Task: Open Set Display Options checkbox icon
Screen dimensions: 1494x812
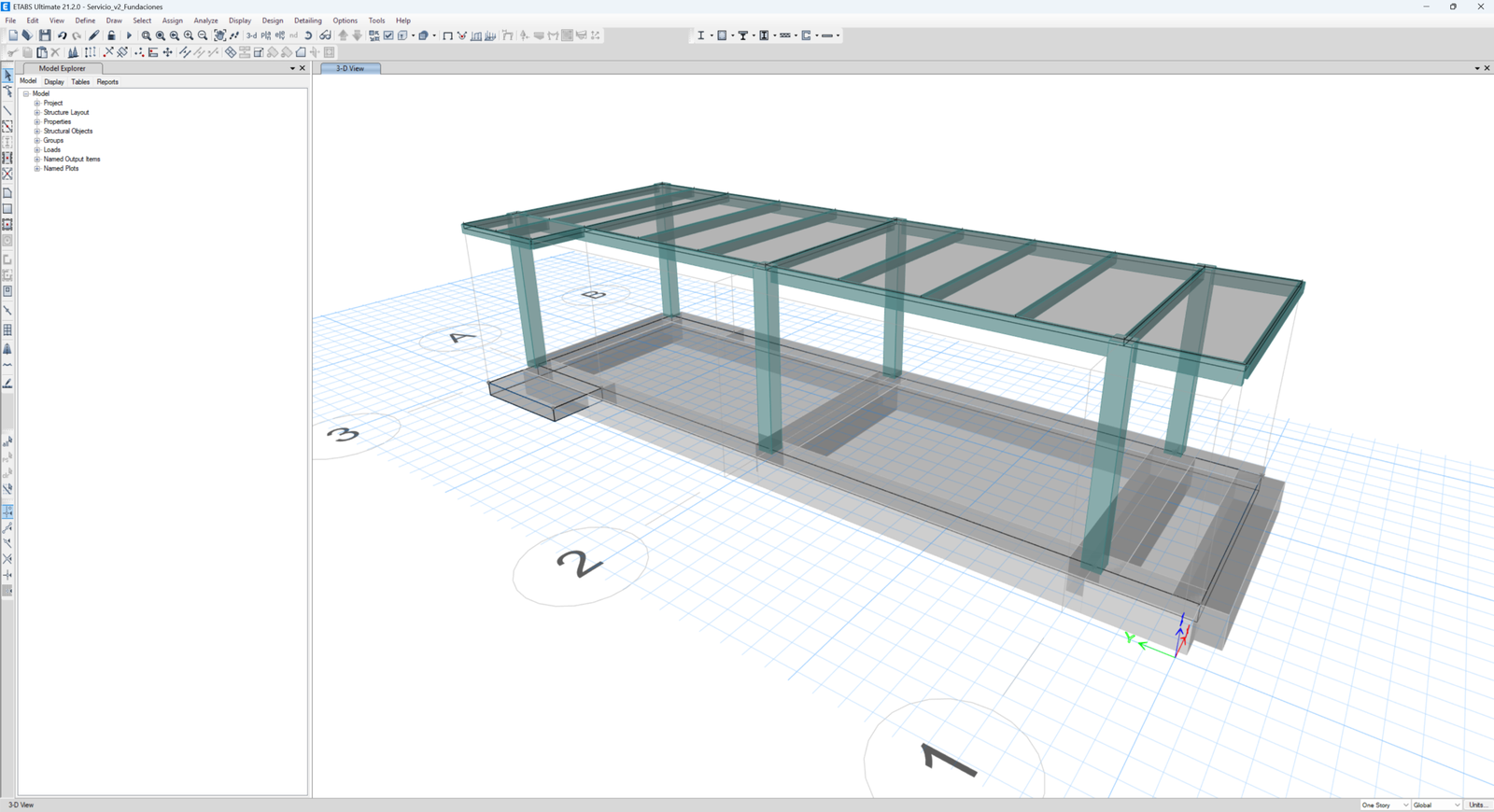Action: tap(388, 35)
